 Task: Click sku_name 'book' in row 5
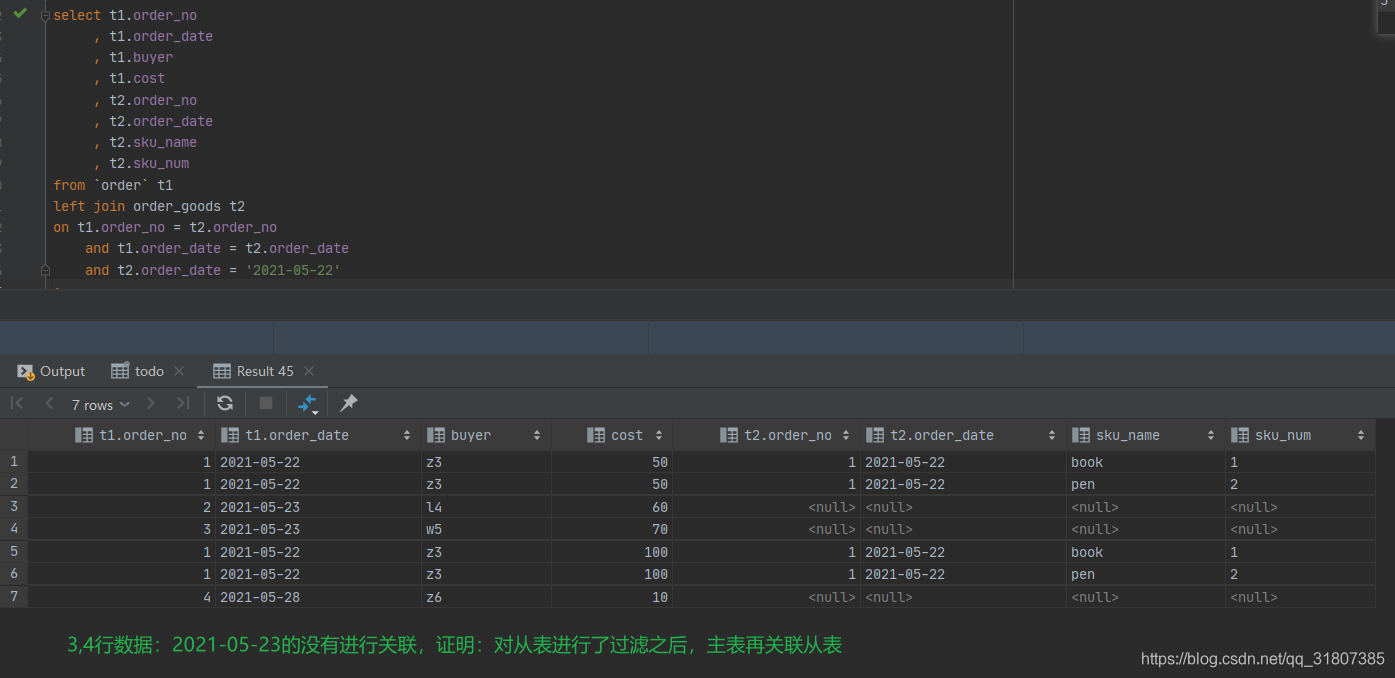1146,552
